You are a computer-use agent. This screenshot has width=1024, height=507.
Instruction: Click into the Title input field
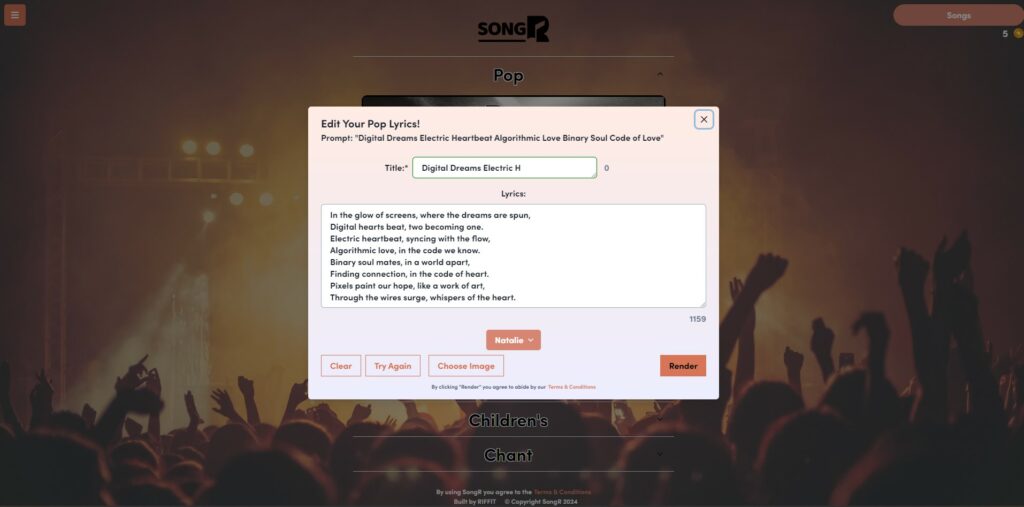pos(504,168)
